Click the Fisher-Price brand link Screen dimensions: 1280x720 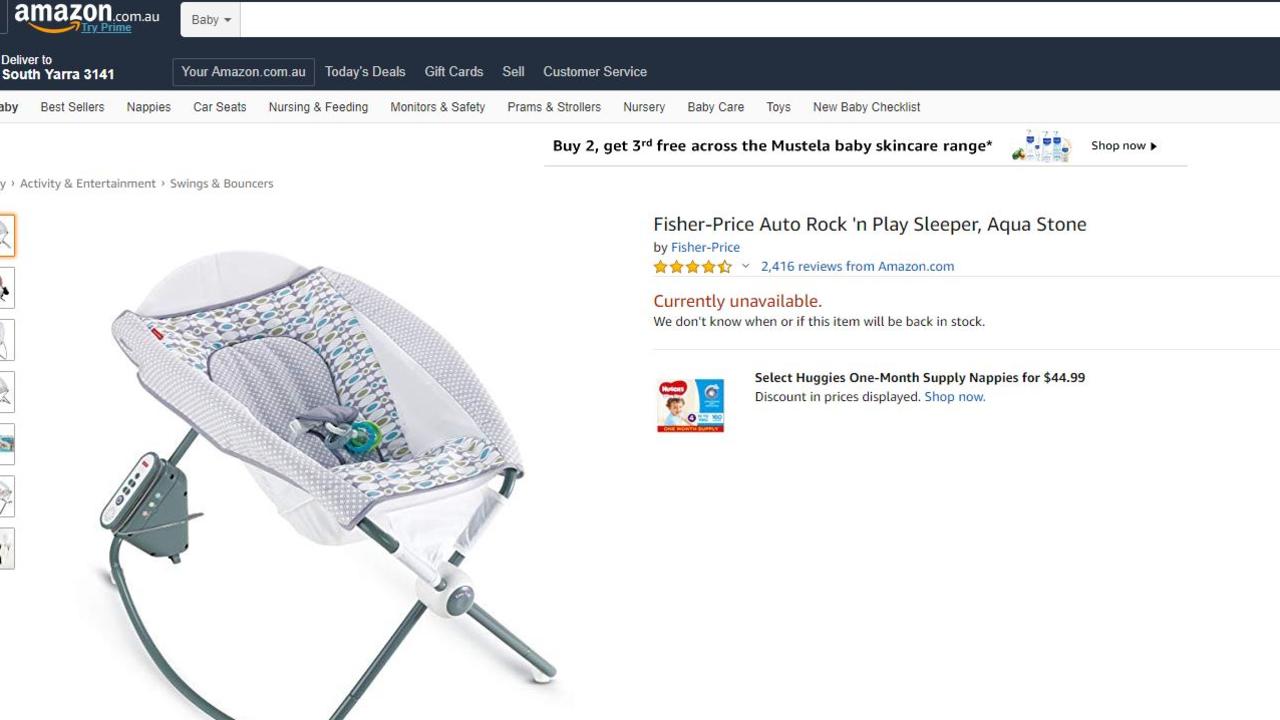[x=705, y=247]
